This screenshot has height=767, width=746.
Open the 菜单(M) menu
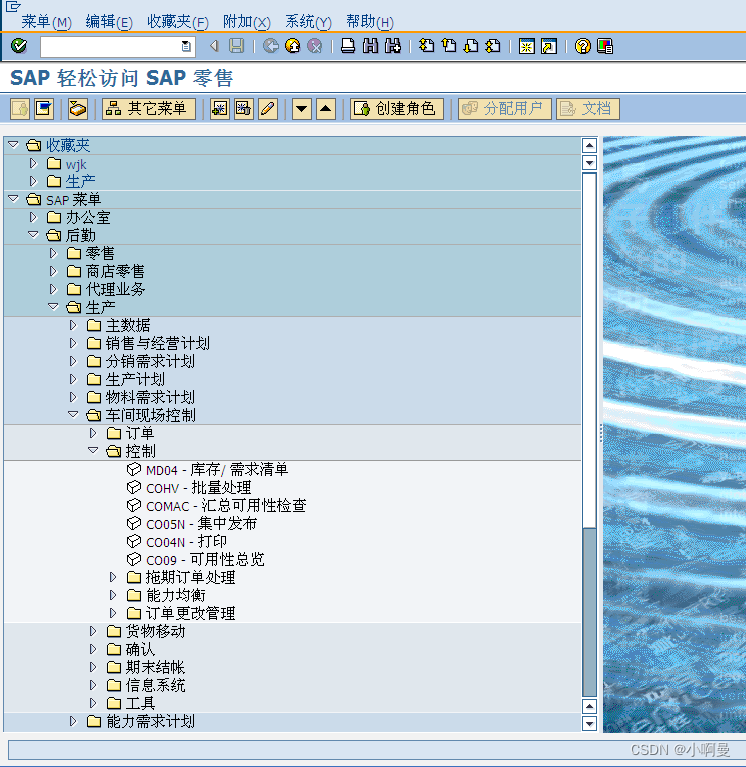coord(46,22)
